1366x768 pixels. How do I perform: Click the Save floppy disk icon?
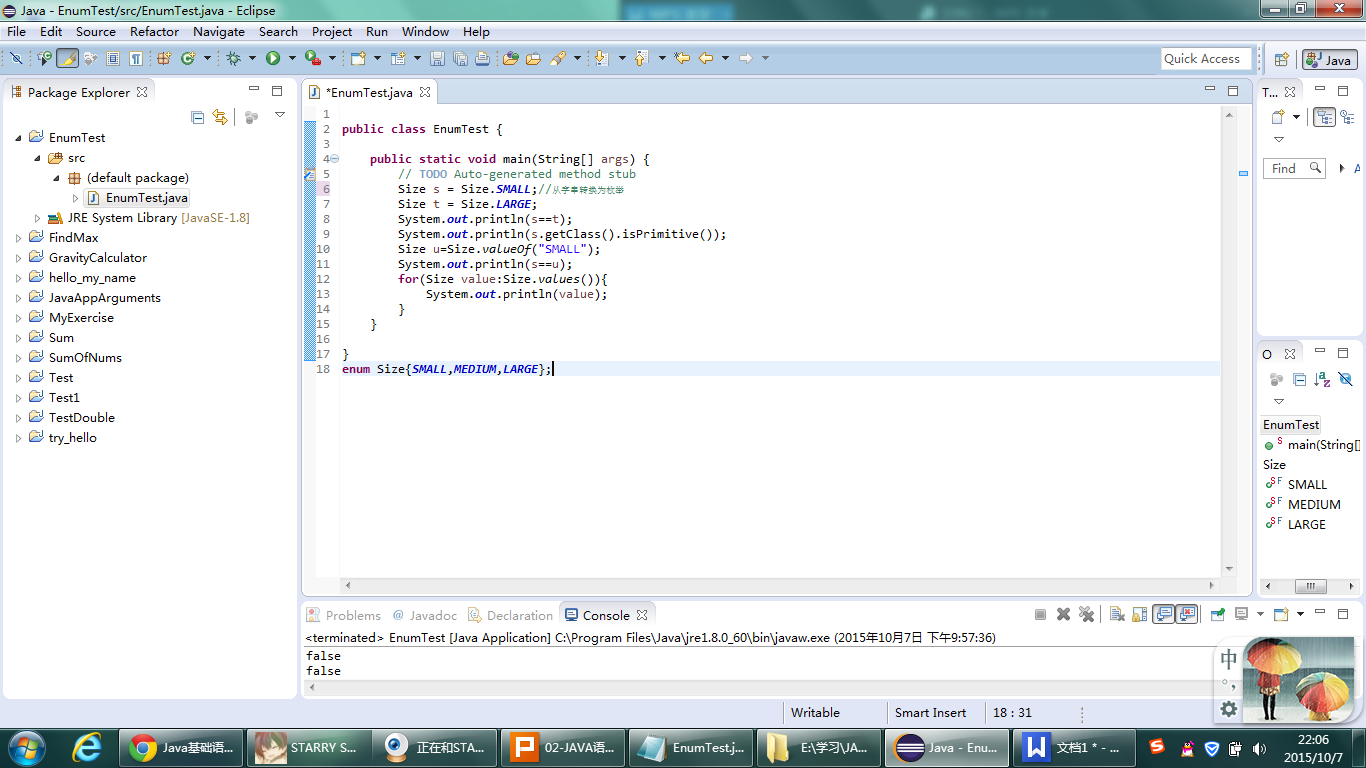coord(437,58)
